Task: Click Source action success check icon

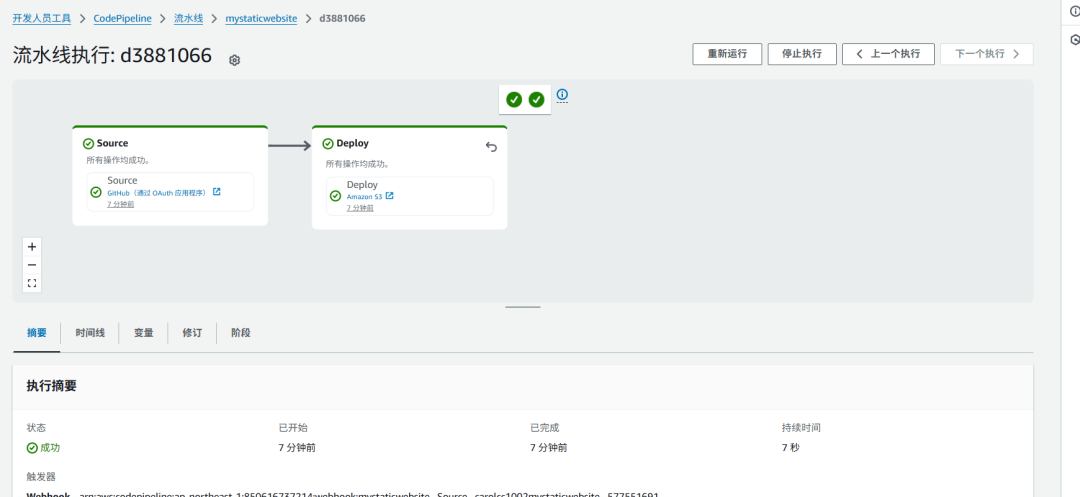Action: tap(96, 192)
